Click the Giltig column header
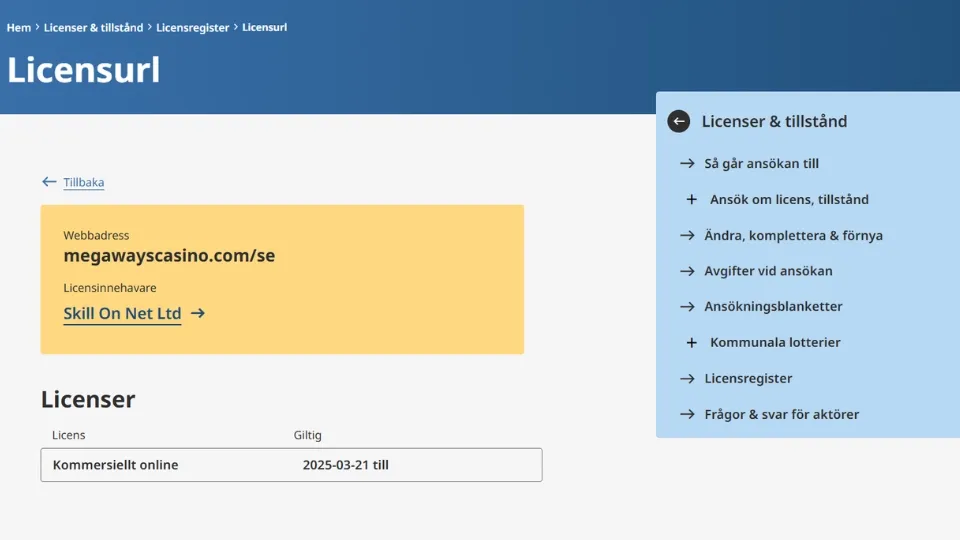This screenshot has height=540, width=960. (307, 435)
